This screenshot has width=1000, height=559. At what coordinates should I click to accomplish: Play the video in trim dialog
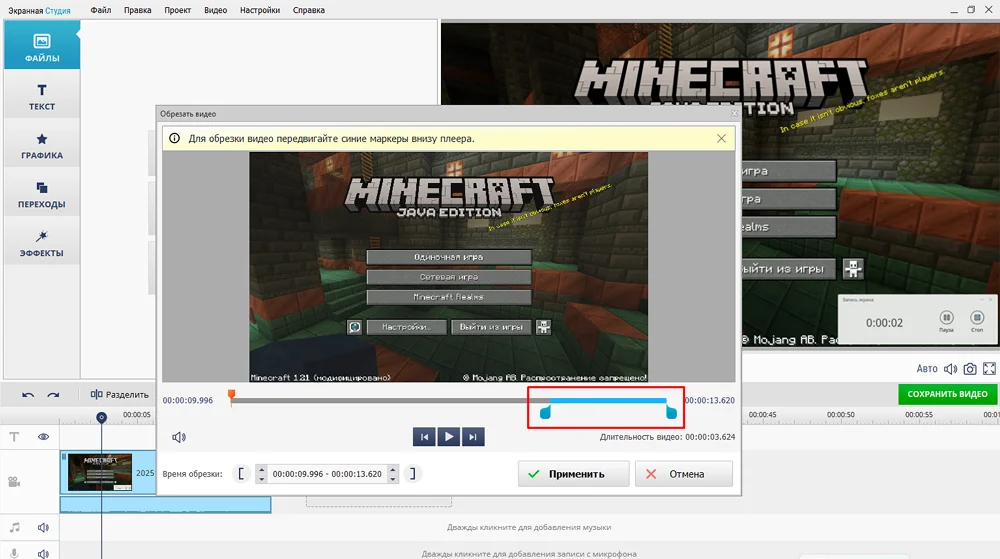449,436
